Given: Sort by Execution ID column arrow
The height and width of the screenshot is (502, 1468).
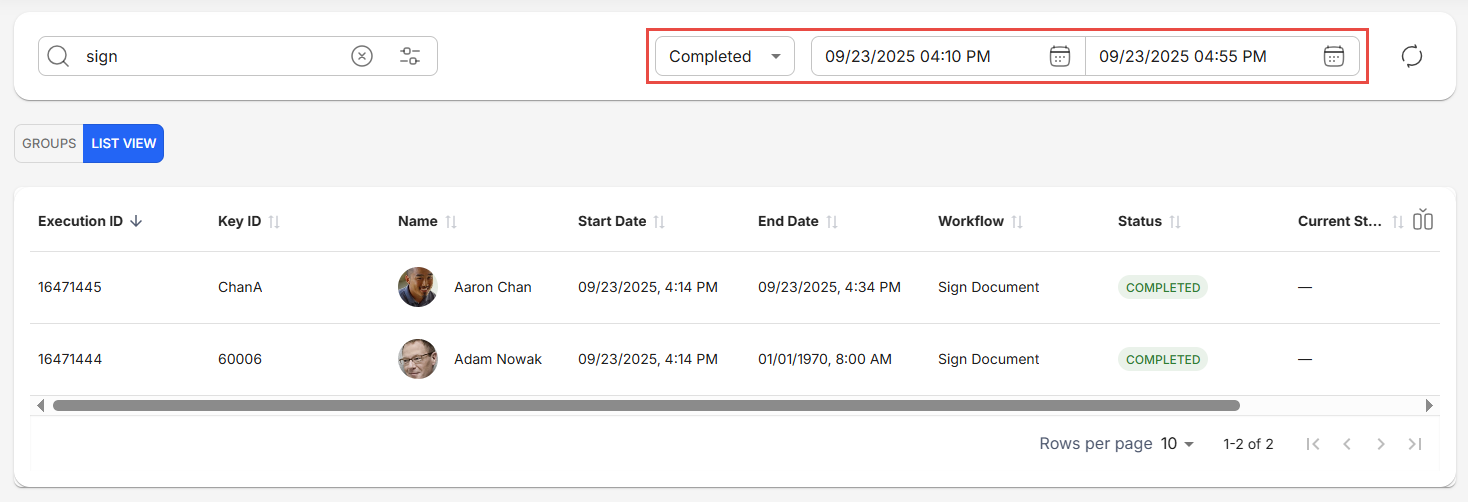Looking at the screenshot, I should (136, 221).
